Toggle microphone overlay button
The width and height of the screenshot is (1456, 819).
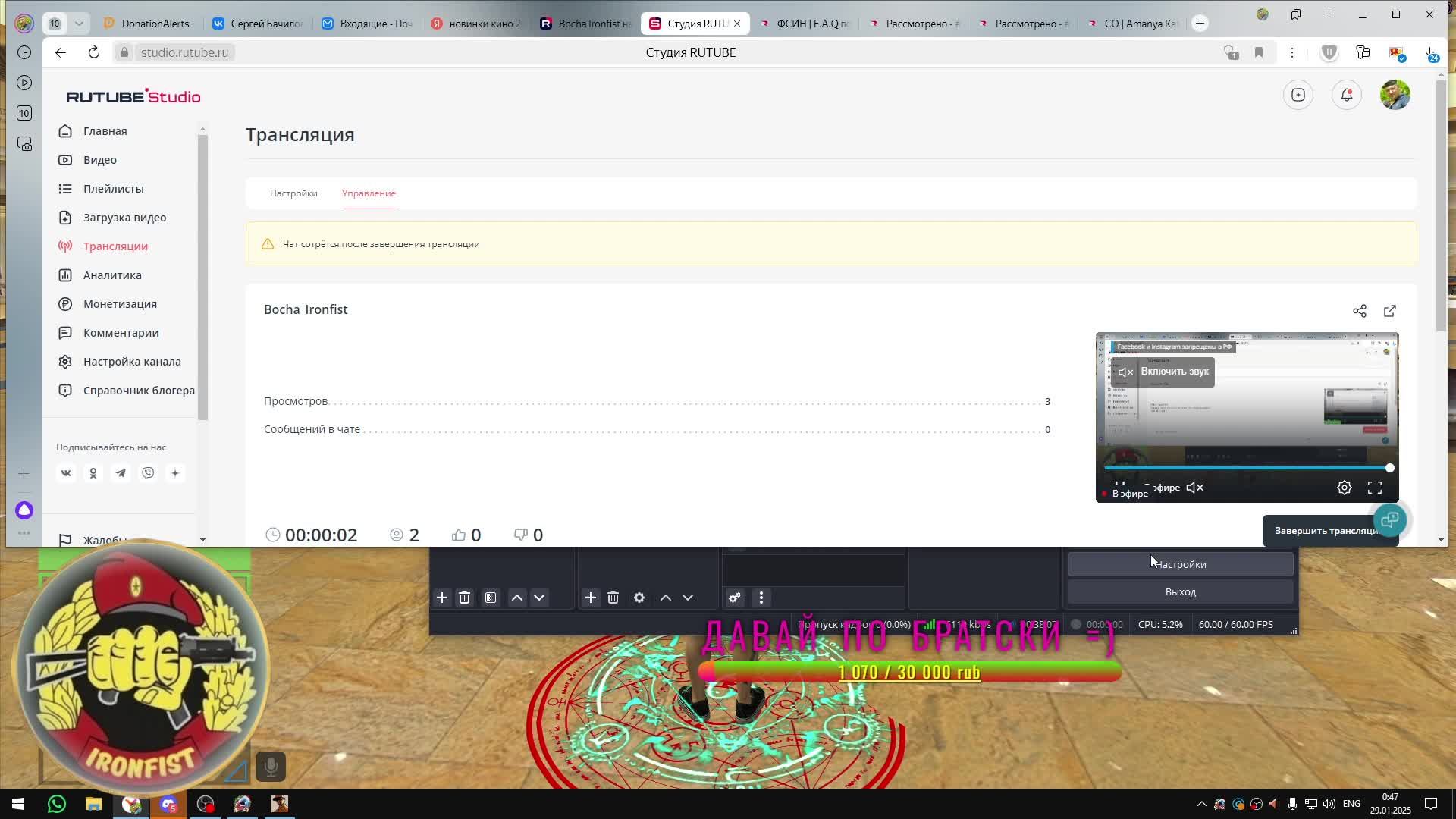271,767
